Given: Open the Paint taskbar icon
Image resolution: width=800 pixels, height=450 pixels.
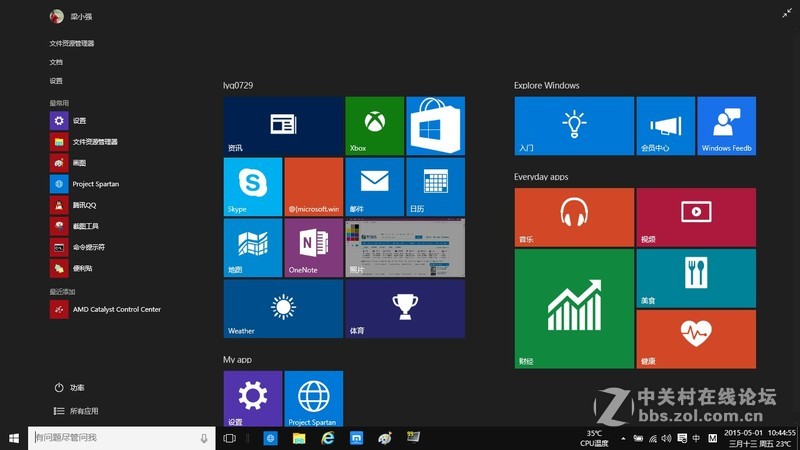Looking at the screenshot, I should click(385, 438).
